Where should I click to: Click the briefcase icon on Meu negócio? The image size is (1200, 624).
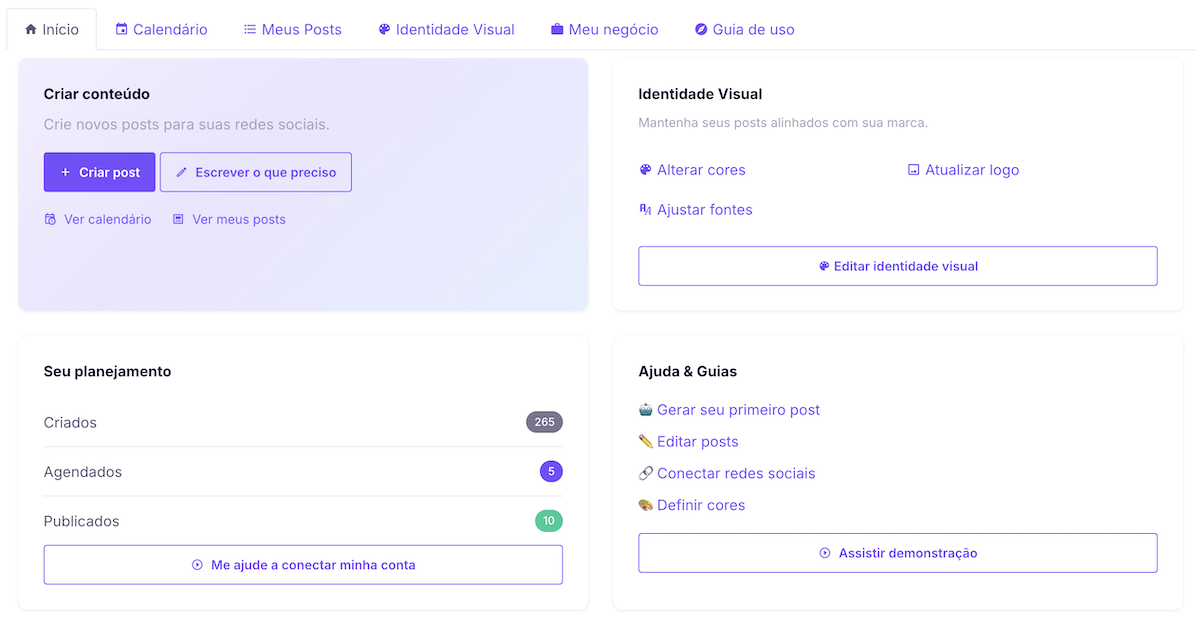(x=557, y=30)
